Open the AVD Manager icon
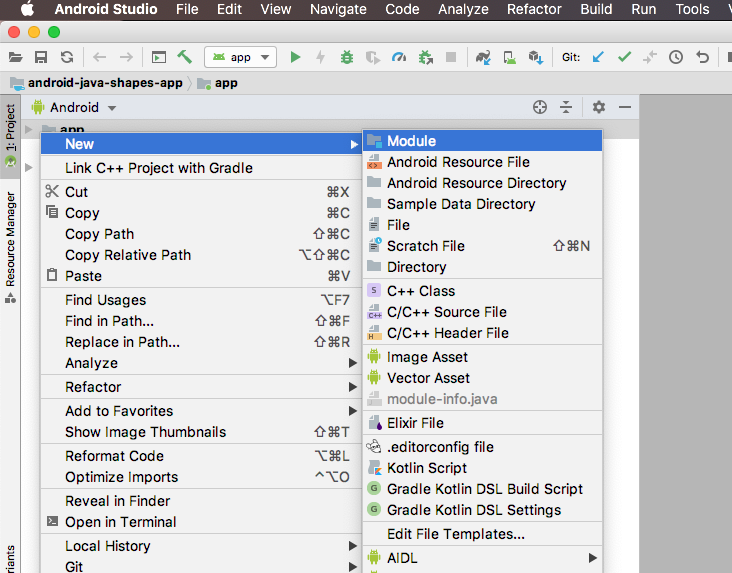Image resolution: width=732 pixels, height=573 pixels. [x=509, y=57]
